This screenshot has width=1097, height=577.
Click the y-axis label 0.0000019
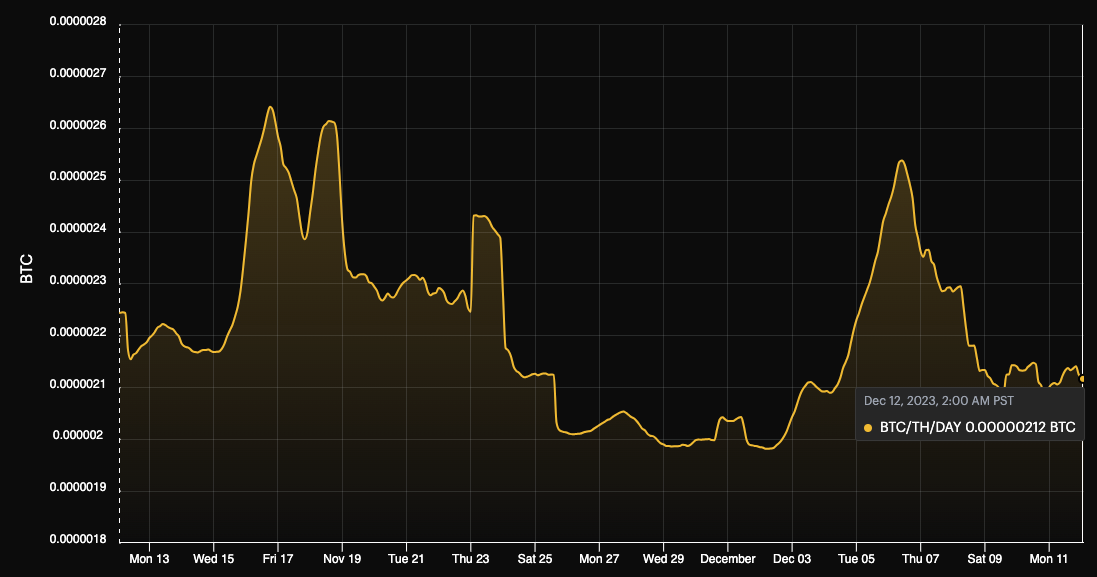coord(78,487)
